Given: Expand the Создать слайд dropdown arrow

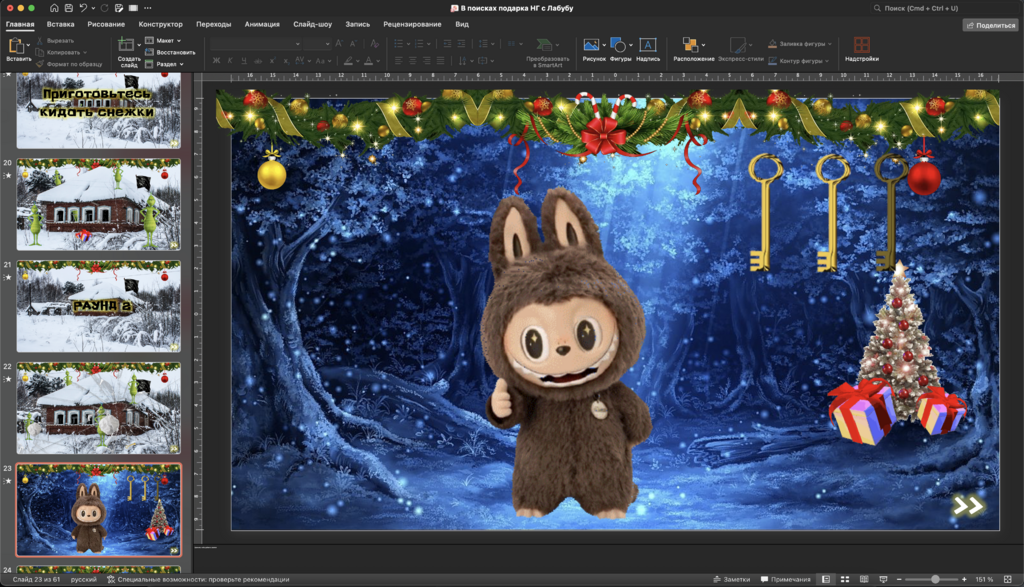Looking at the screenshot, I should (x=138, y=45).
